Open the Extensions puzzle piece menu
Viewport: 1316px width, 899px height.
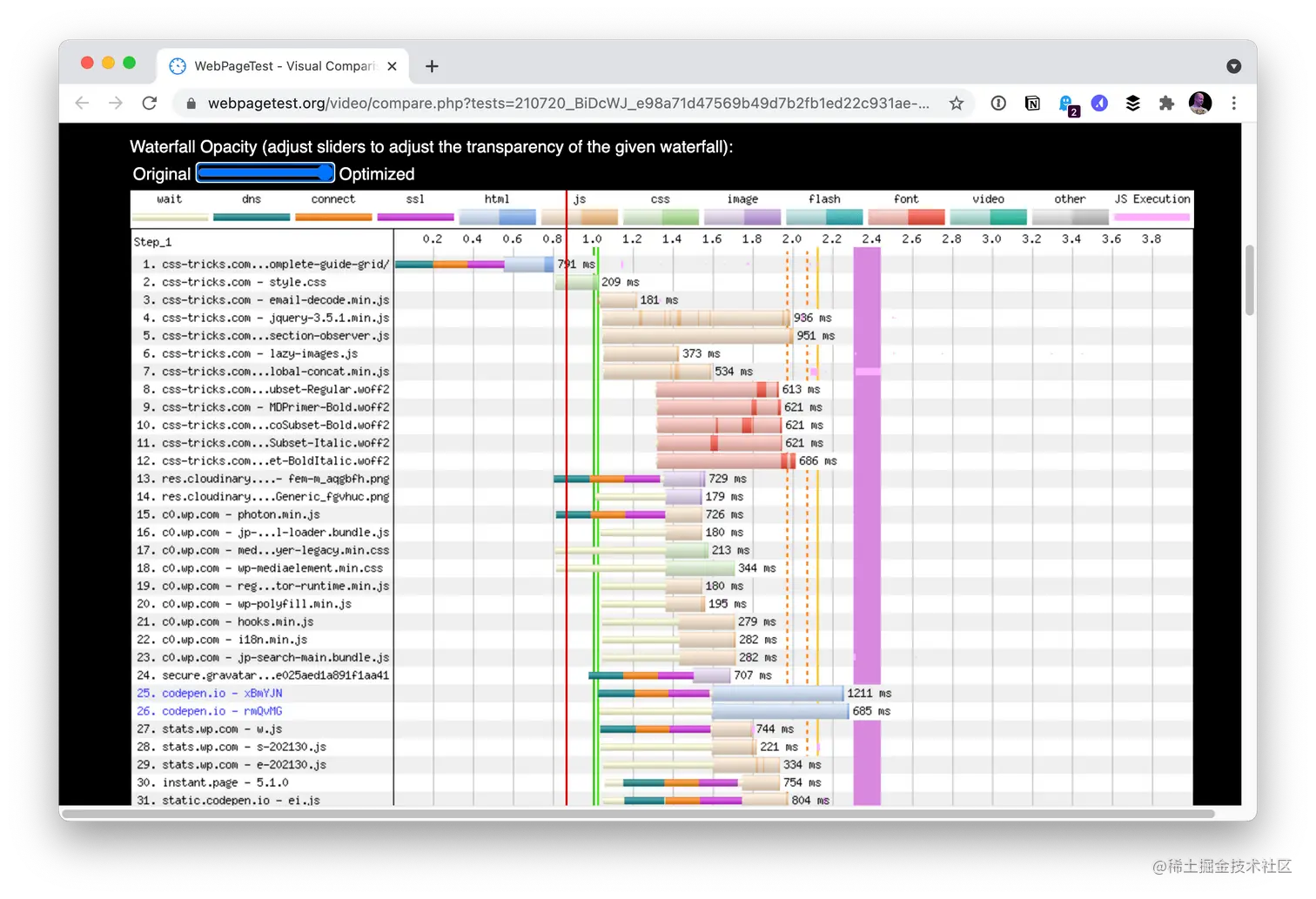(x=1166, y=103)
